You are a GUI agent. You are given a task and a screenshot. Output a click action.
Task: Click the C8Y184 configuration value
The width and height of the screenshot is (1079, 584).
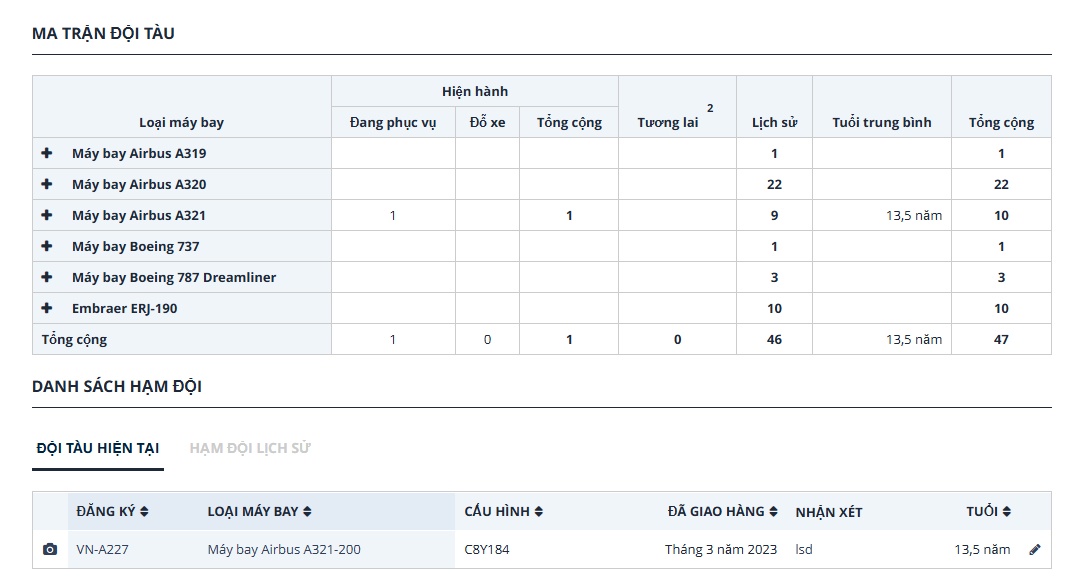coord(487,550)
